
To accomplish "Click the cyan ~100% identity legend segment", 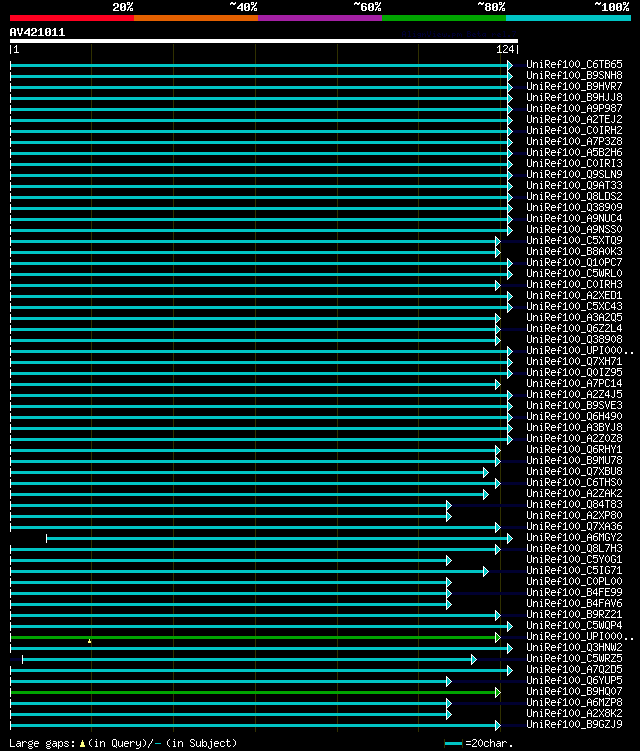I will 568,18.
